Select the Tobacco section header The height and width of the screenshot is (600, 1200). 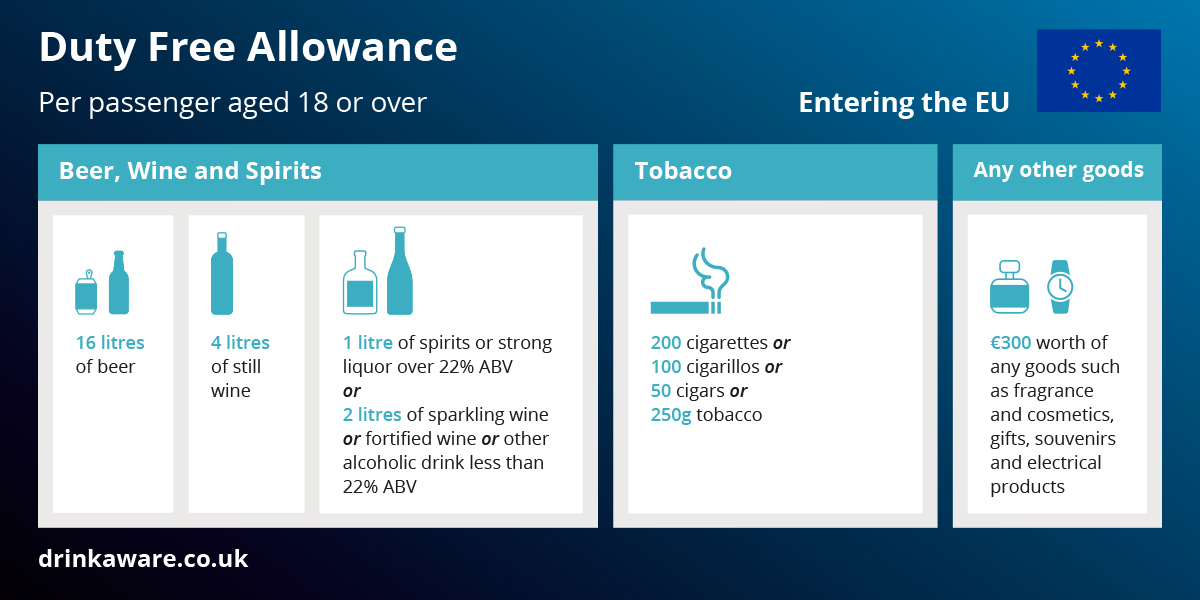683,171
